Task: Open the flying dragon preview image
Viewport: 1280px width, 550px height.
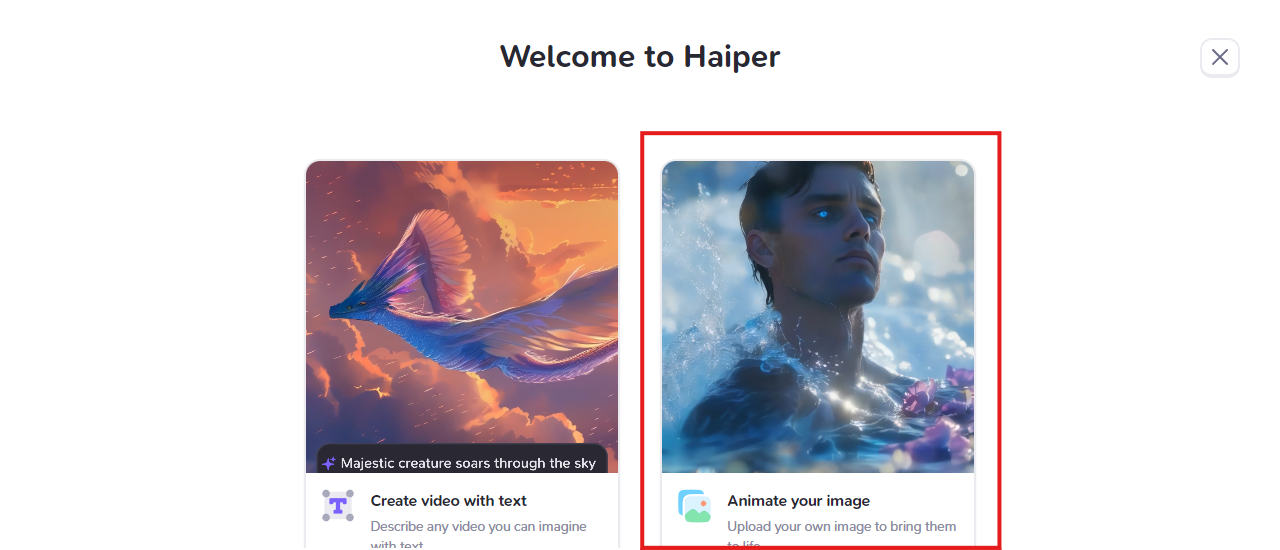Action: 462,317
